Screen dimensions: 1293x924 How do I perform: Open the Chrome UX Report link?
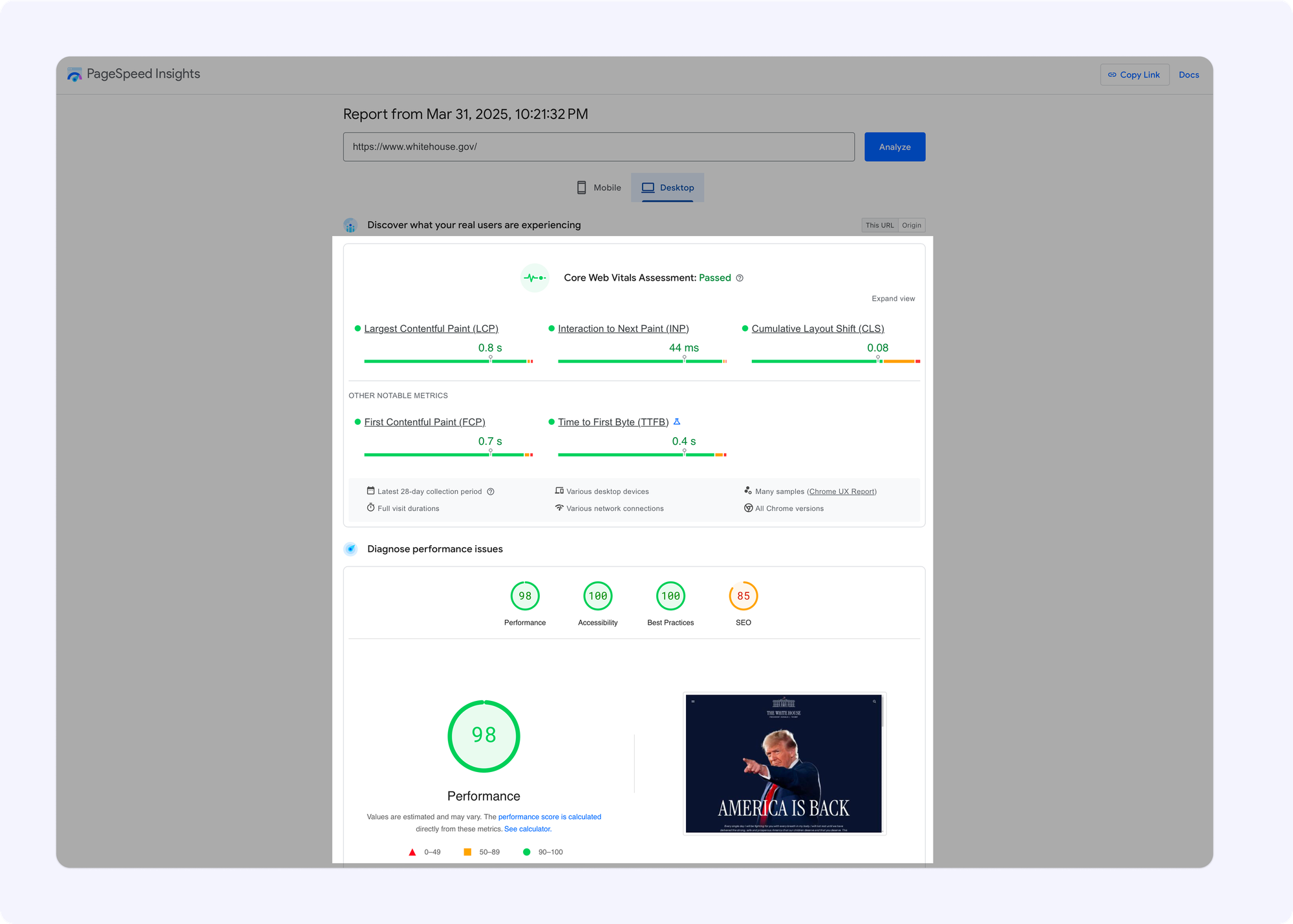pos(842,491)
